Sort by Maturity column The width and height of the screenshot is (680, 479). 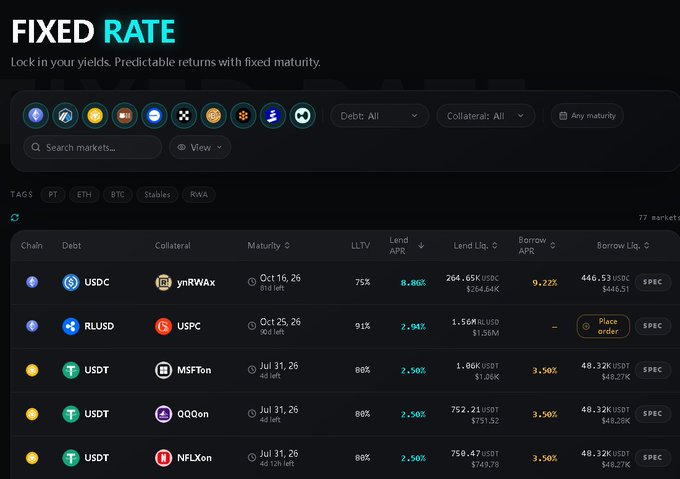pos(268,245)
